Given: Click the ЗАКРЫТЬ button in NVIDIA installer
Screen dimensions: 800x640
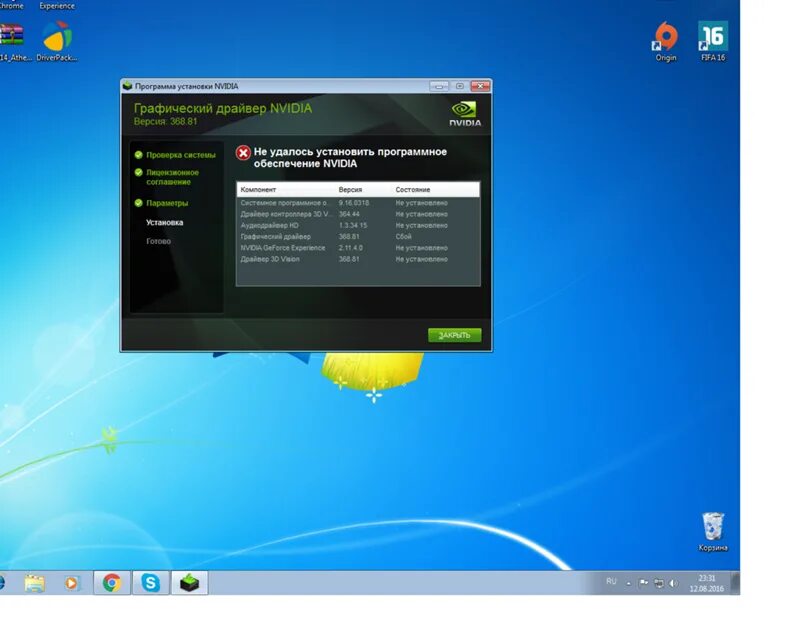Looking at the screenshot, I should point(454,335).
